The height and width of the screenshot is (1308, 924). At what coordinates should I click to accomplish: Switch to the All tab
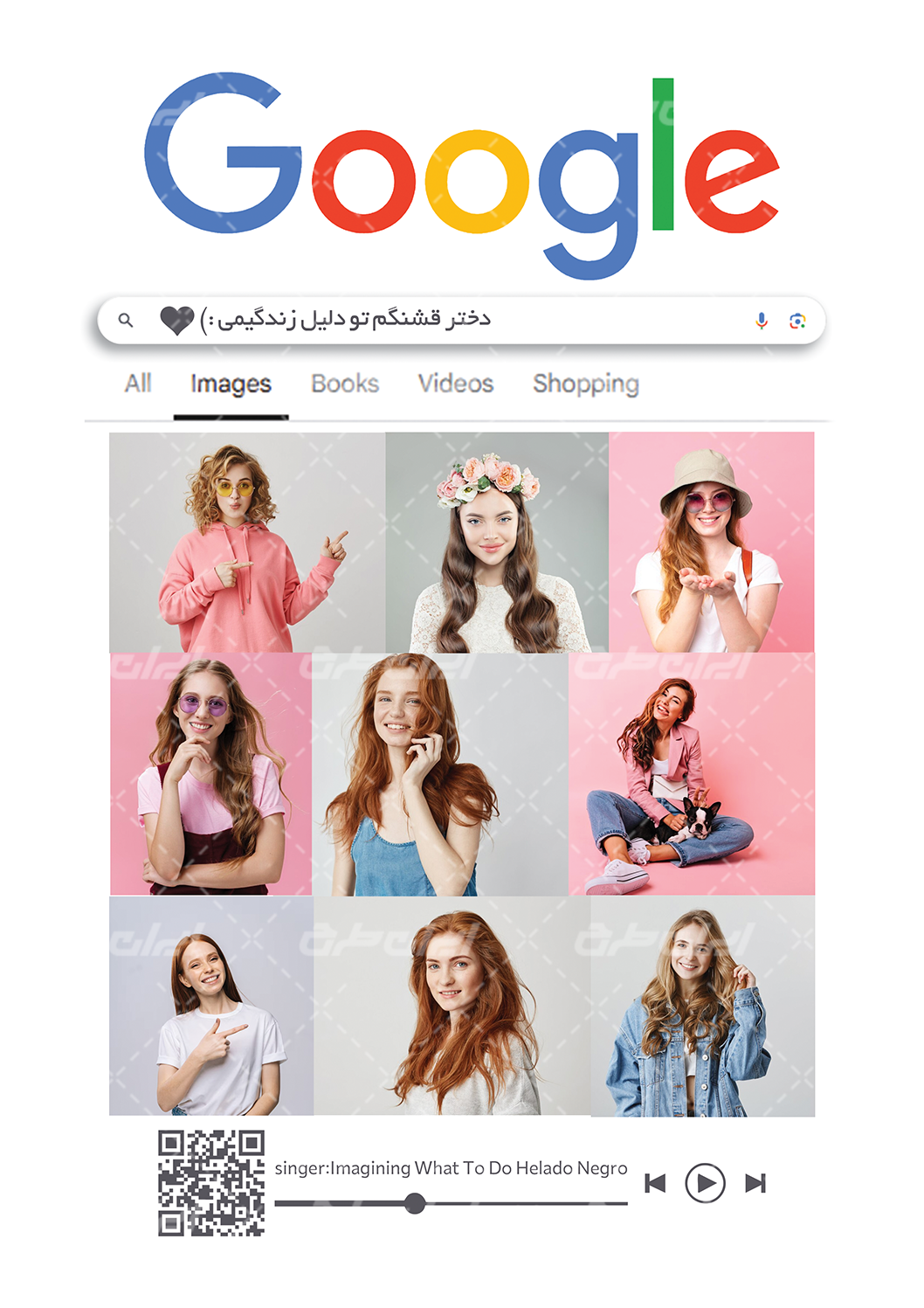click(x=138, y=384)
